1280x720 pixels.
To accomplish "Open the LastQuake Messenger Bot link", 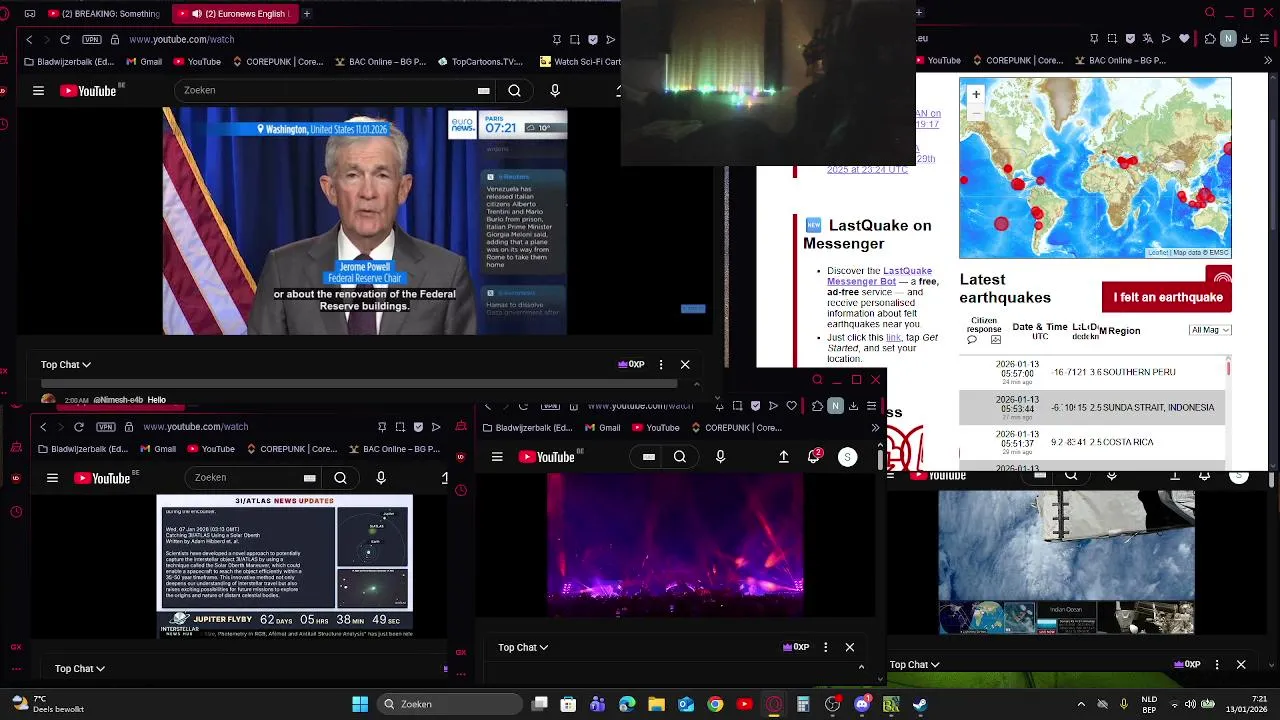I will coord(880,276).
